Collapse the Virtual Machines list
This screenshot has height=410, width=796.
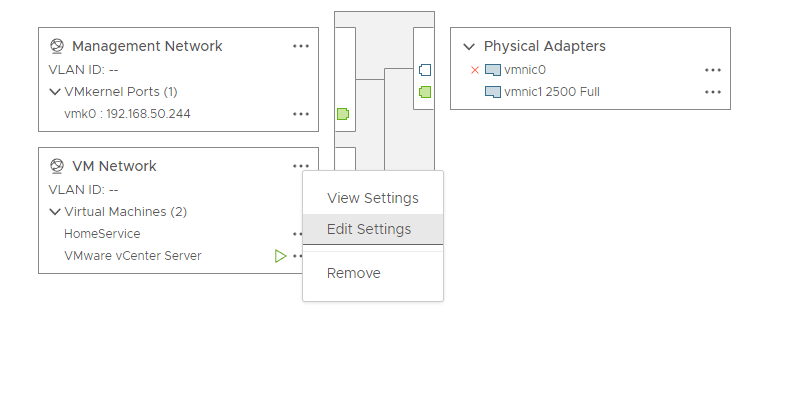[55, 212]
